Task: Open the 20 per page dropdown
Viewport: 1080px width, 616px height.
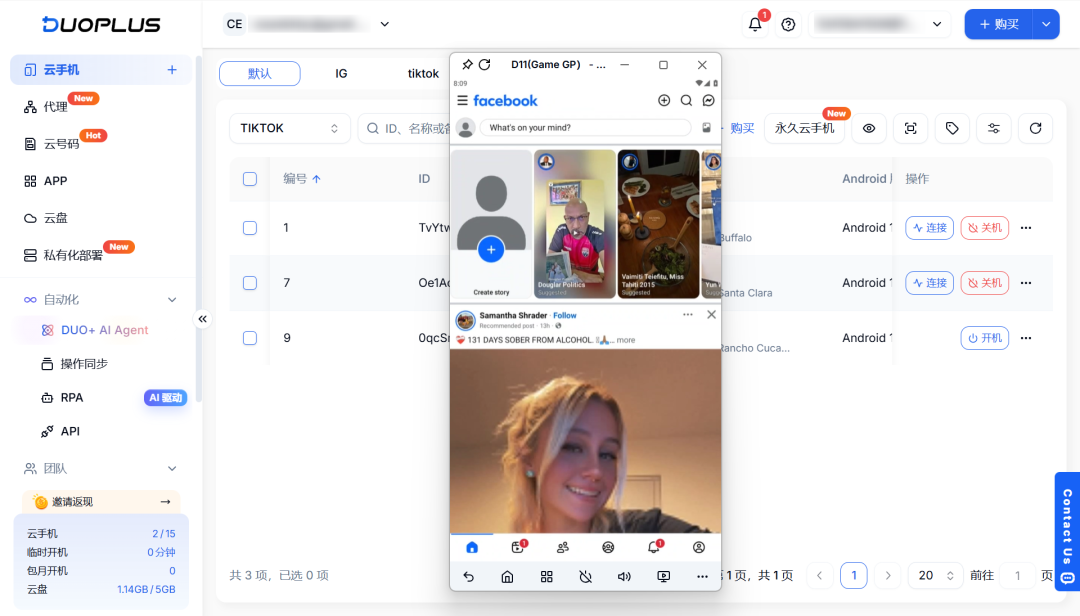Action: point(935,575)
